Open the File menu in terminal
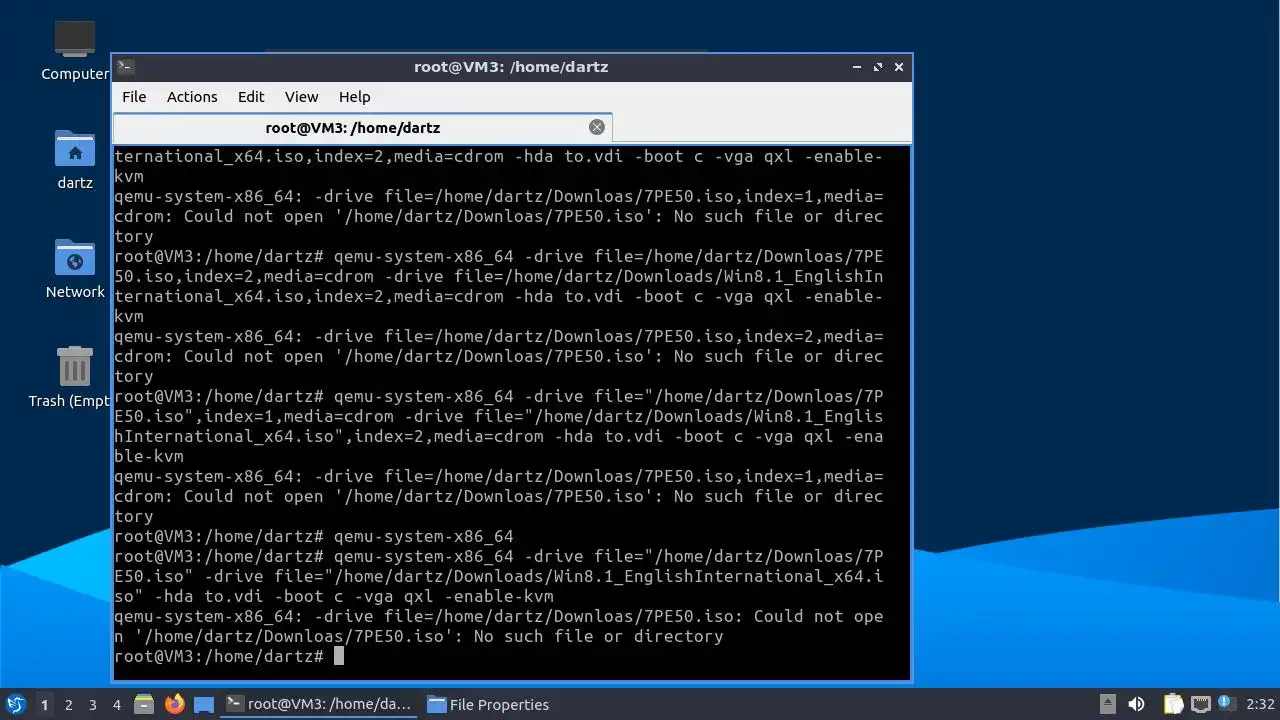Image resolution: width=1280 pixels, height=720 pixels. 134,97
